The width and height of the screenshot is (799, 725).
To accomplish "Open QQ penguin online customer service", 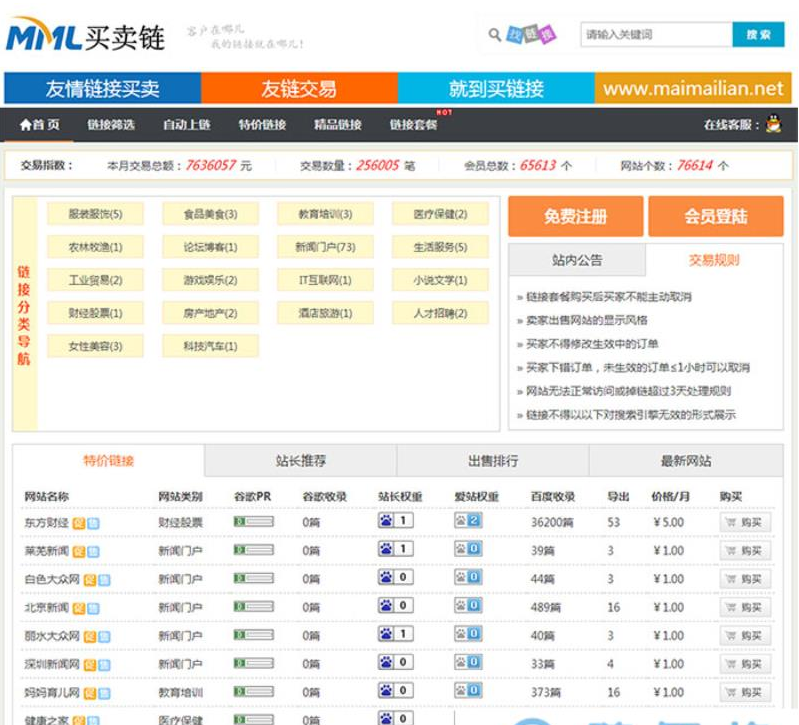I will pos(773,124).
